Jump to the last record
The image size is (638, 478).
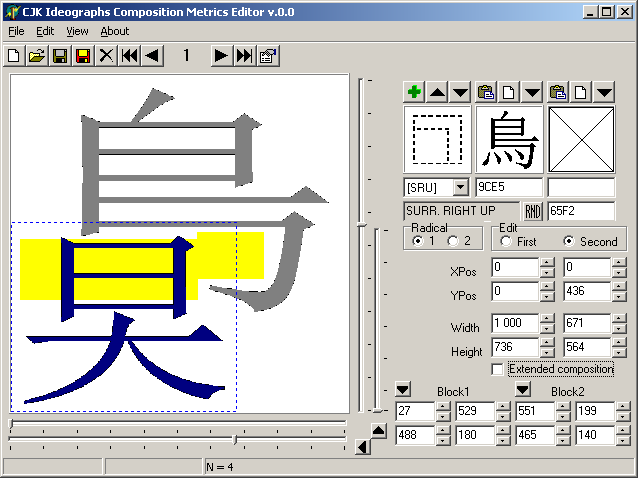(x=244, y=56)
